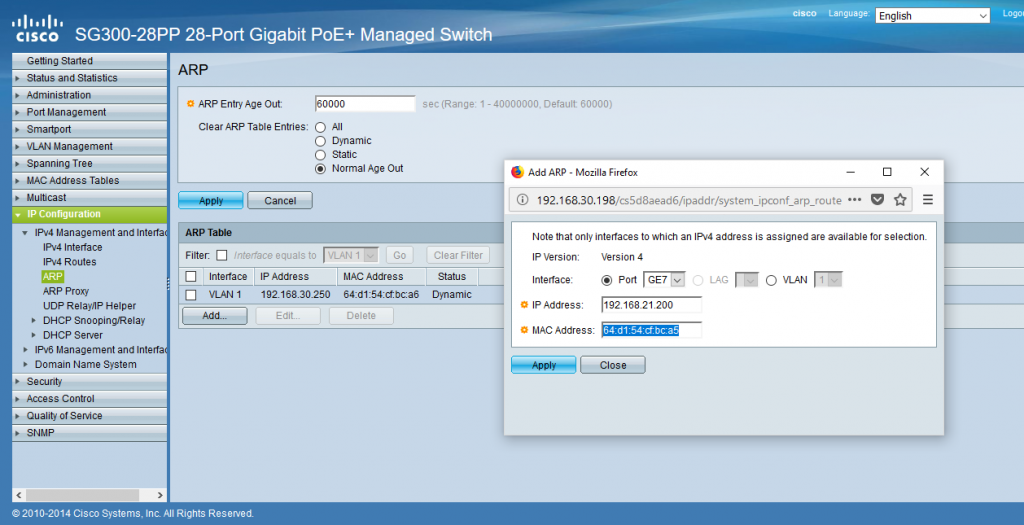Click the Firefox logo in Add ARP title bar

click(517, 172)
